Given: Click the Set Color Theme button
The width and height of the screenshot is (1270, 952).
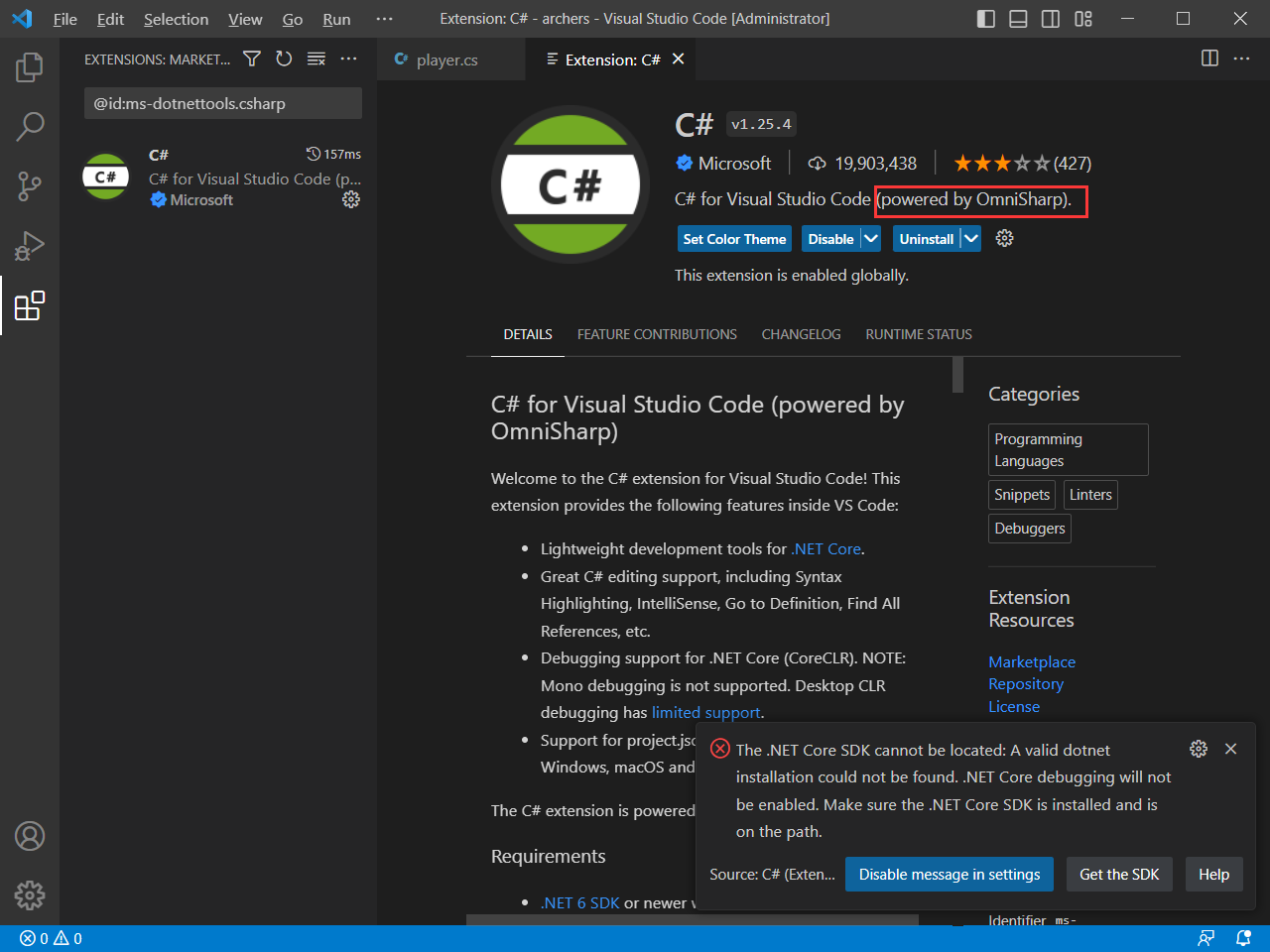Looking at the screenshot, I should click(x=734, y=239).
